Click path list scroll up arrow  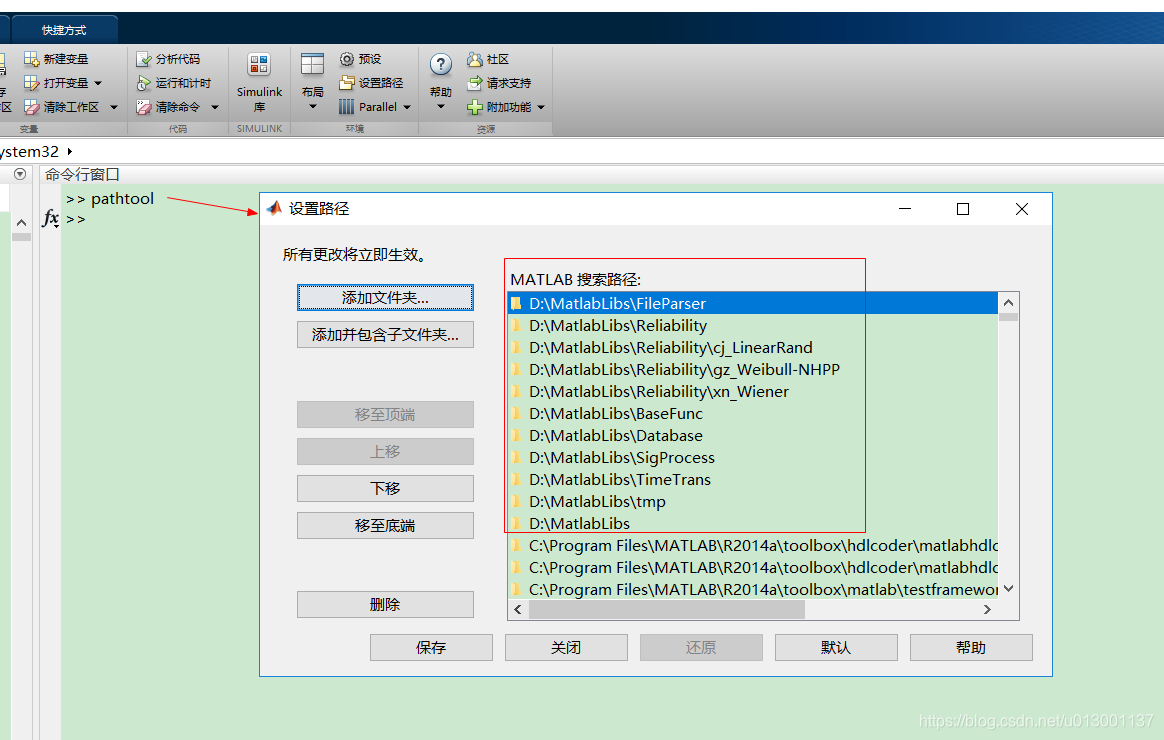(x=1008, y=302)
